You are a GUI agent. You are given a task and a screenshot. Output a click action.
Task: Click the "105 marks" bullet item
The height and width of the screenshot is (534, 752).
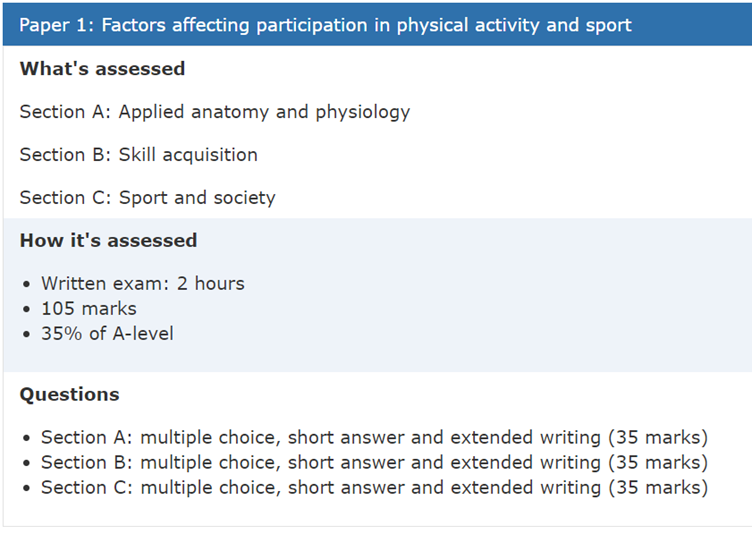tap(89, 309)
